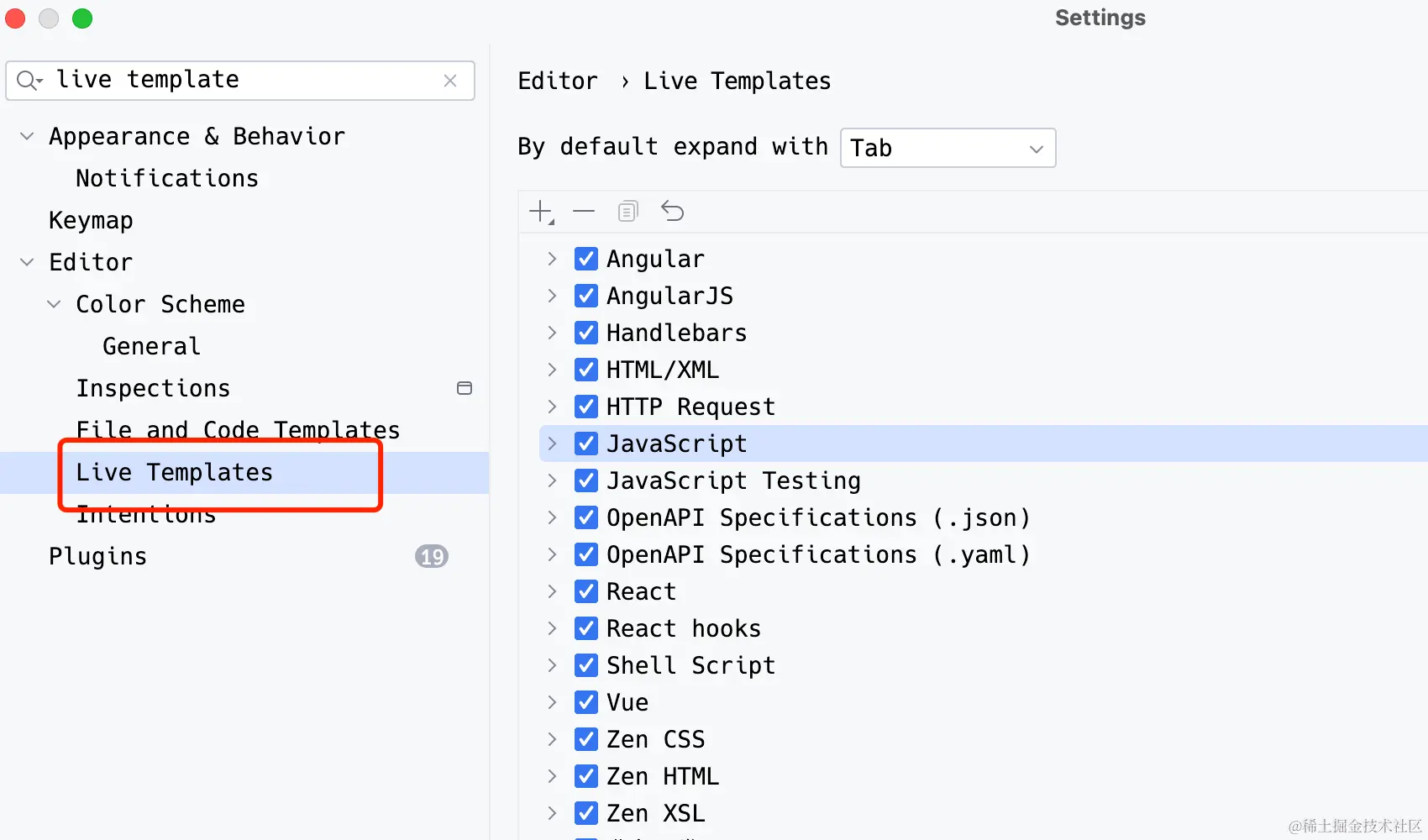The width and height of the screenshot is (1428, 840).
Task: Clear the search field with the X icon
Action: [x=450, y=81]
